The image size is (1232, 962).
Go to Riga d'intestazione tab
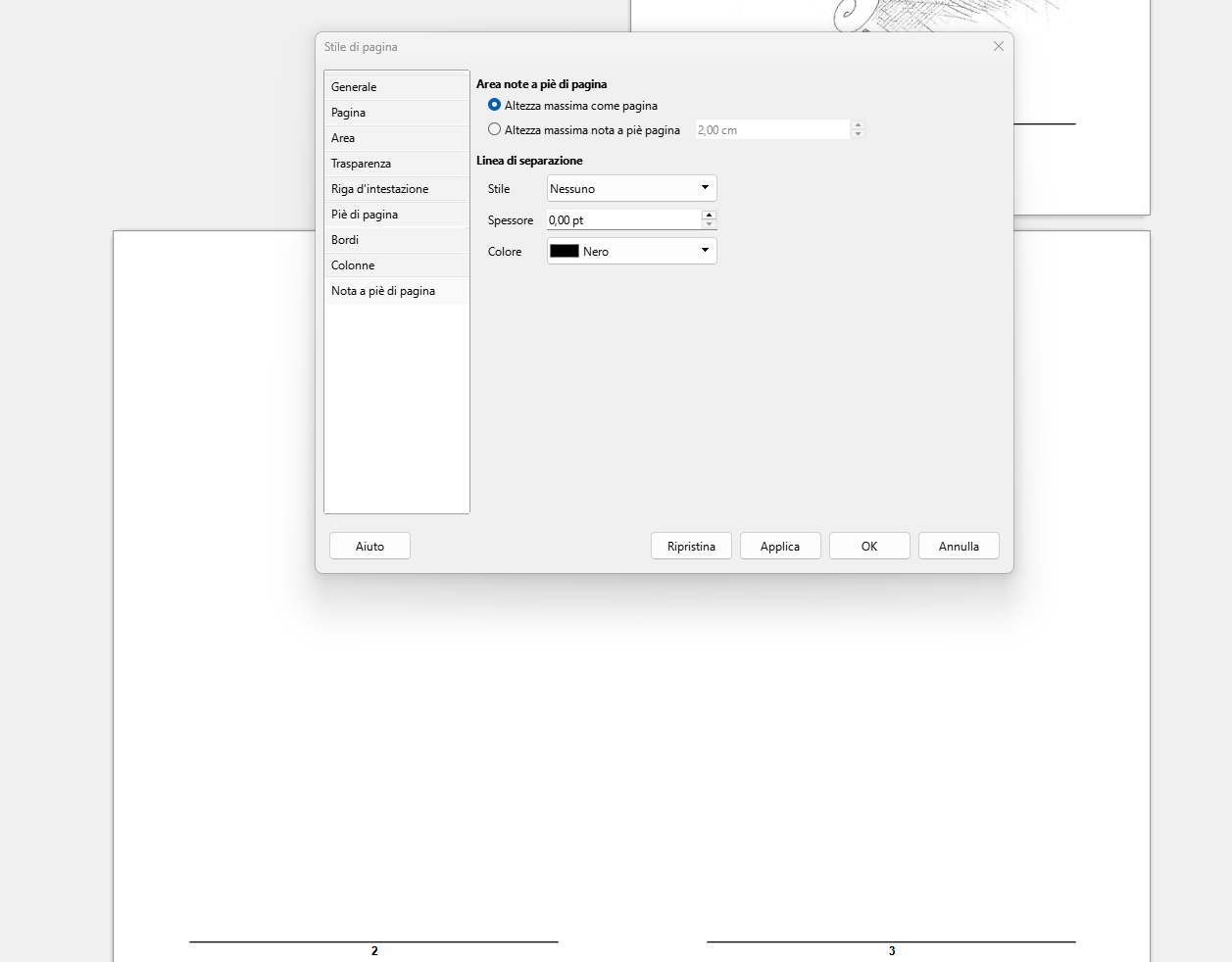pyautogui.click(x=397, y=188)
